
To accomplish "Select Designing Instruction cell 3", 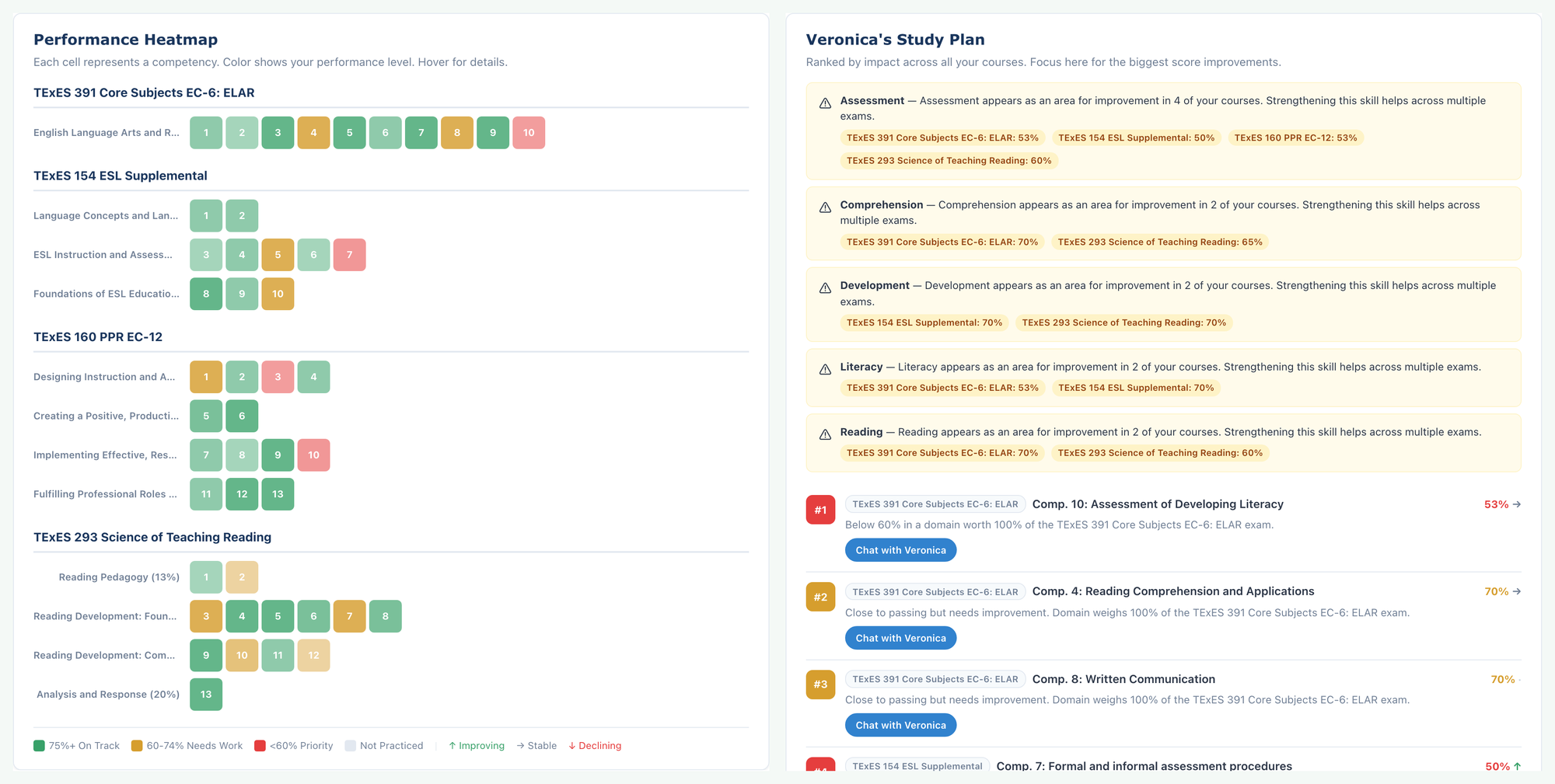I will [278, 377].
